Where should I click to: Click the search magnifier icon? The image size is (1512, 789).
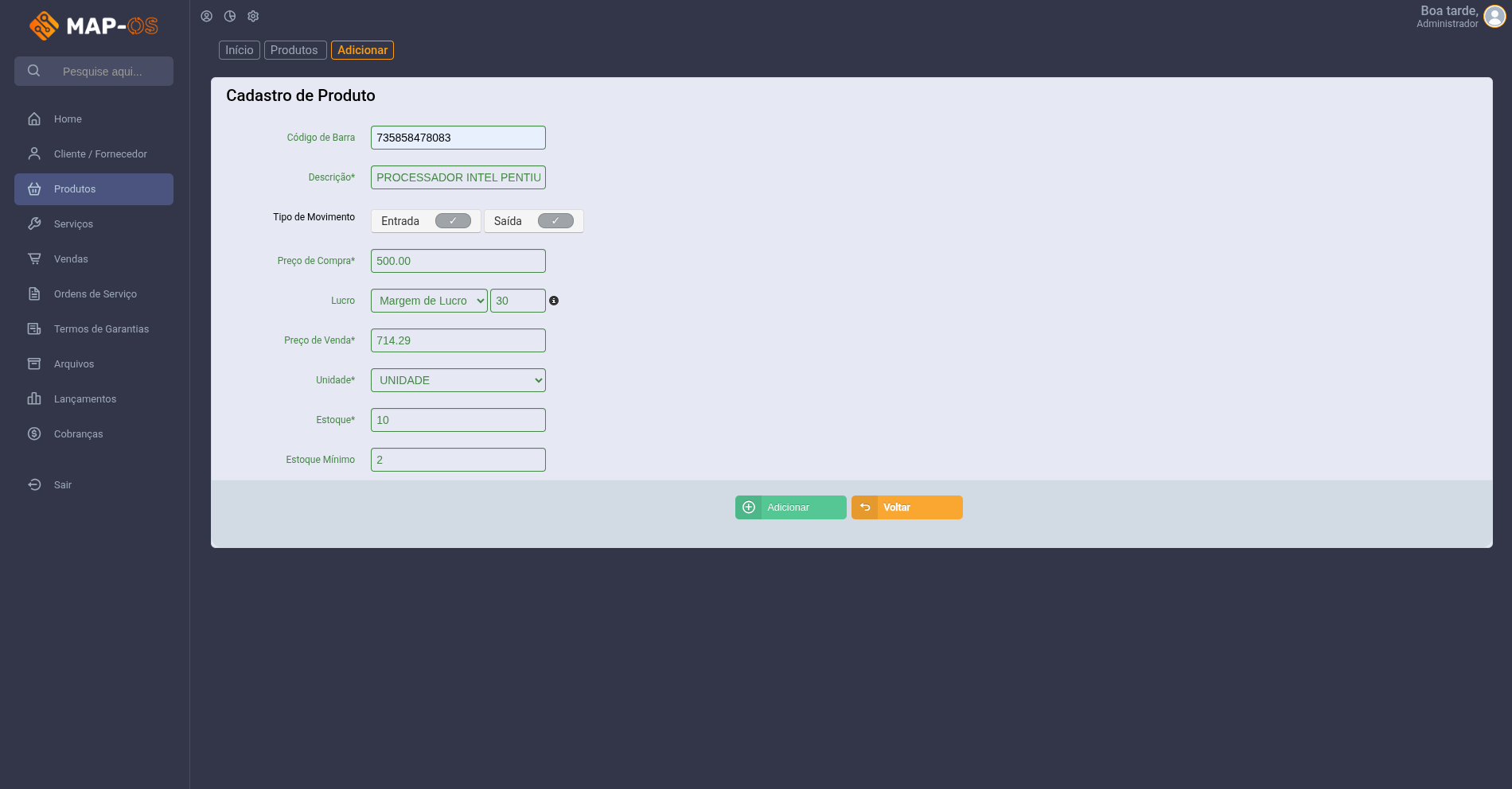[x=33, y=71]
